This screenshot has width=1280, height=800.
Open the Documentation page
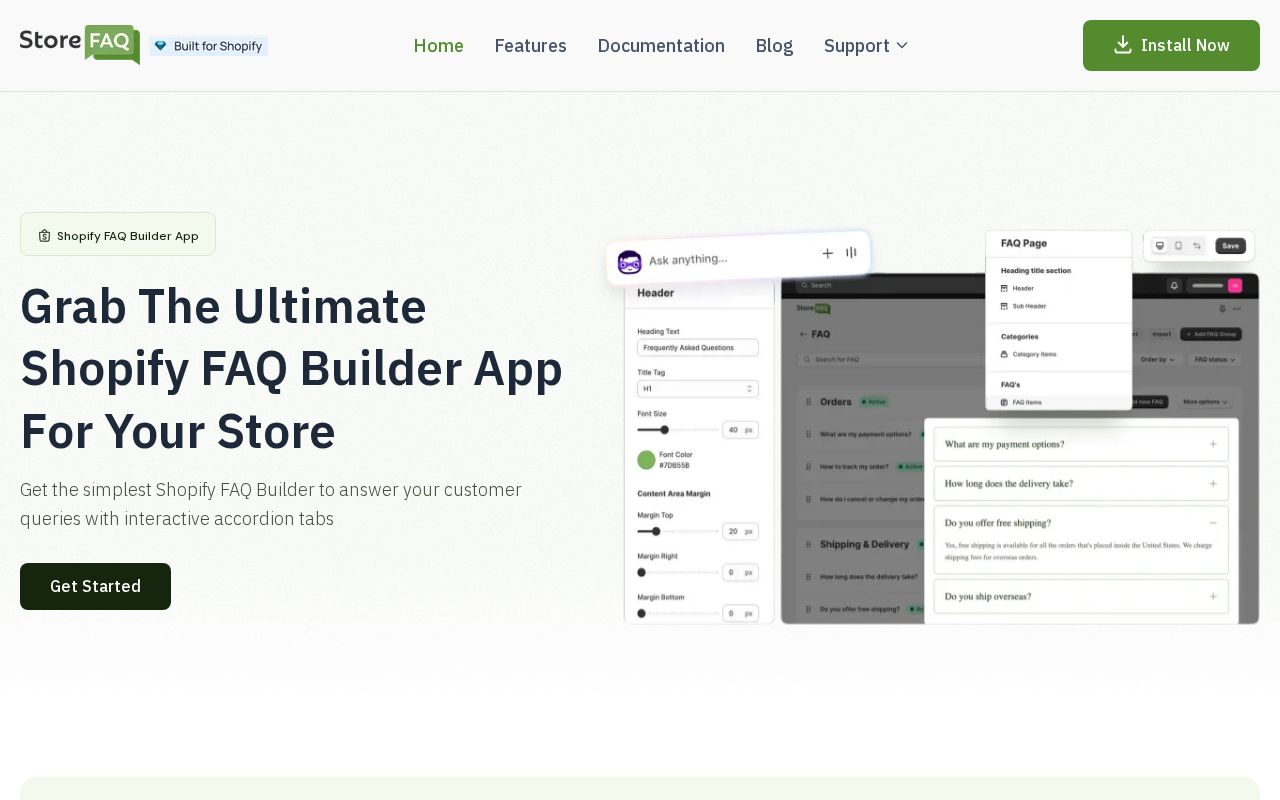pos(661,45)
